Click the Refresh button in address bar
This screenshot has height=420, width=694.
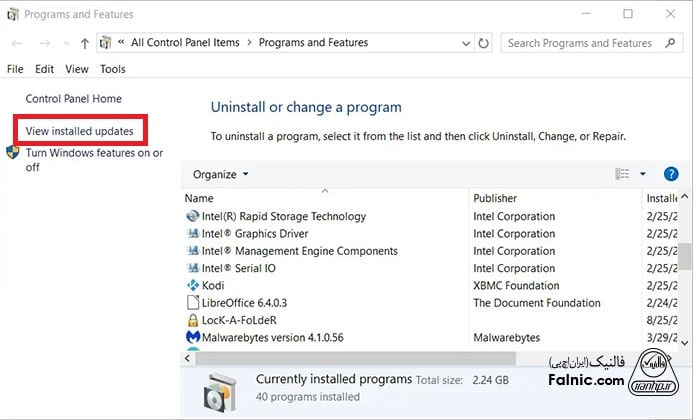click(485, 44)
